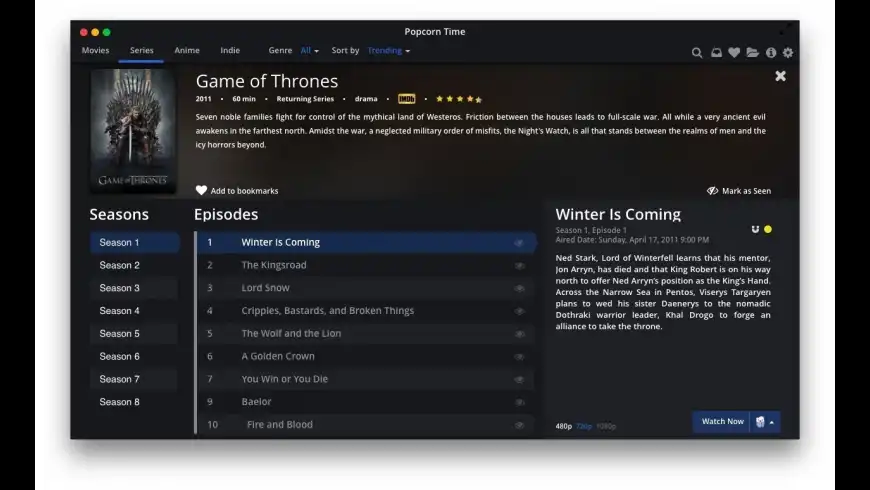Click the star rating
The width and height of the screenshot is (870, 490).
click(459, 99)
